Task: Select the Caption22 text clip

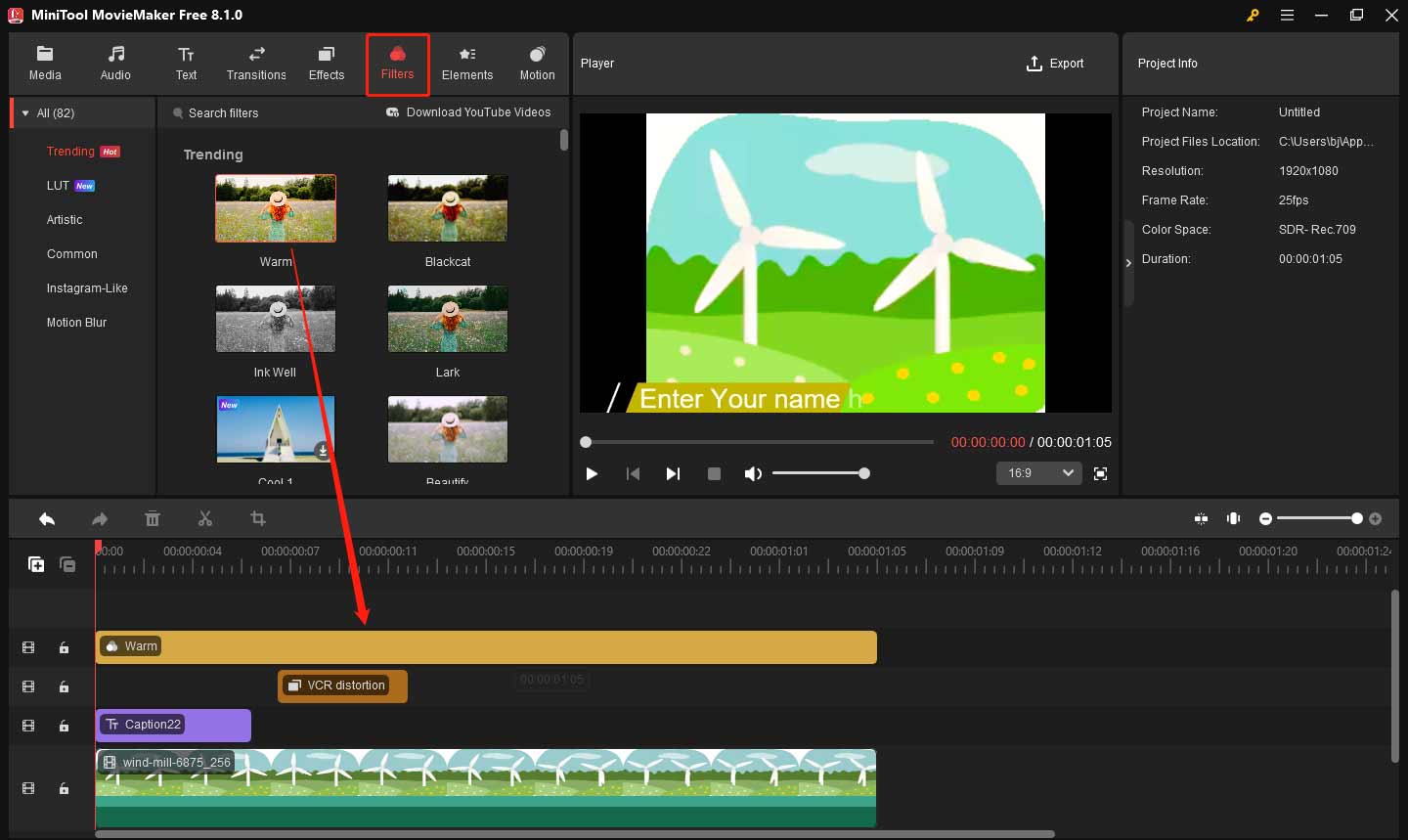Action: pos(173,726)
